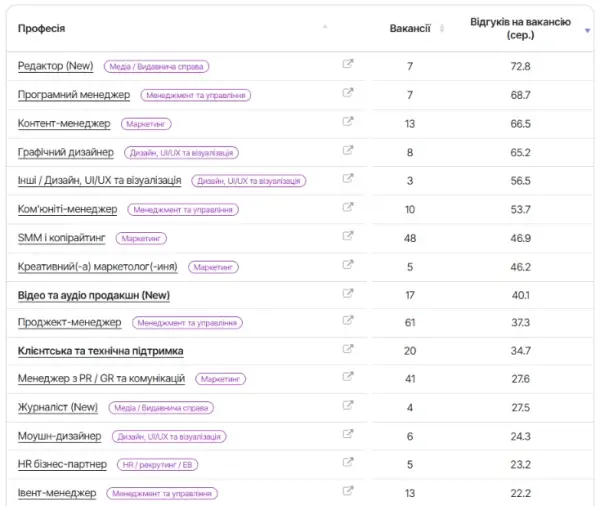Open external link icon for Редактор (New)

(x=347, y=64)
